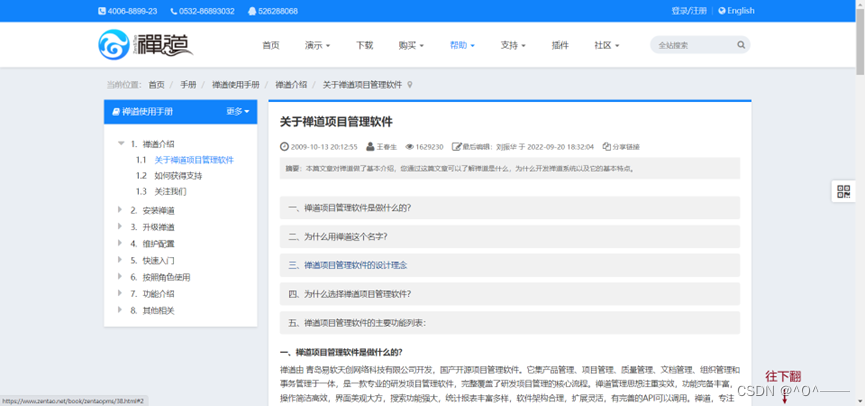Click the share link copy icon

607,147
